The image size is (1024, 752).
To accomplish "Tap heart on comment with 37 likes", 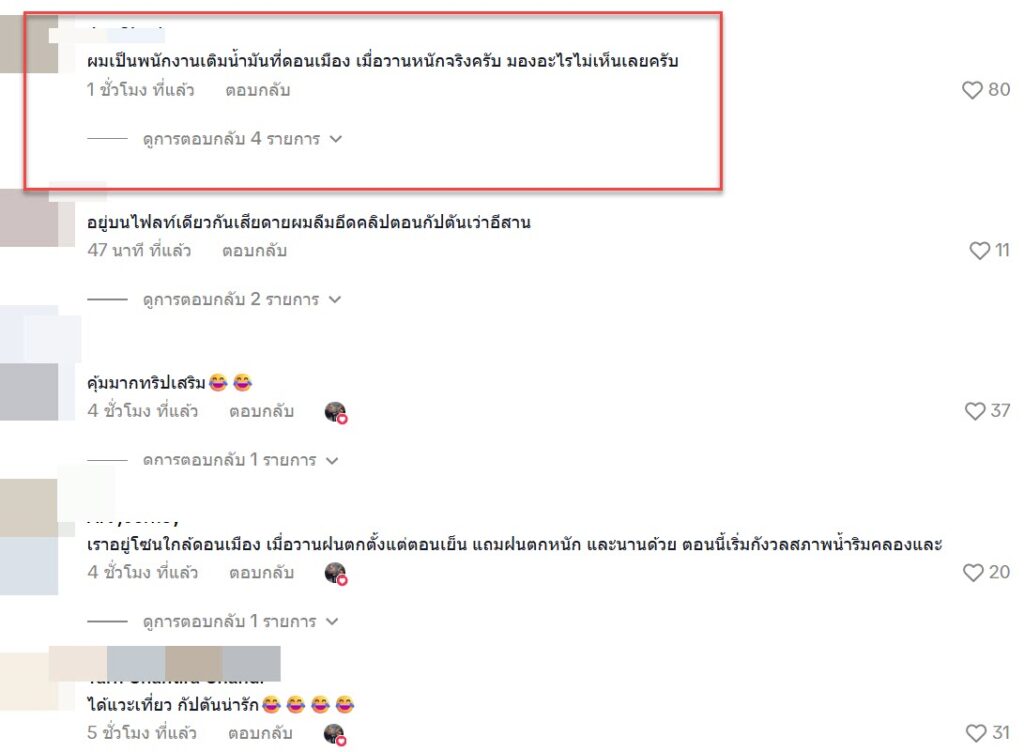I will coord(974,411).
